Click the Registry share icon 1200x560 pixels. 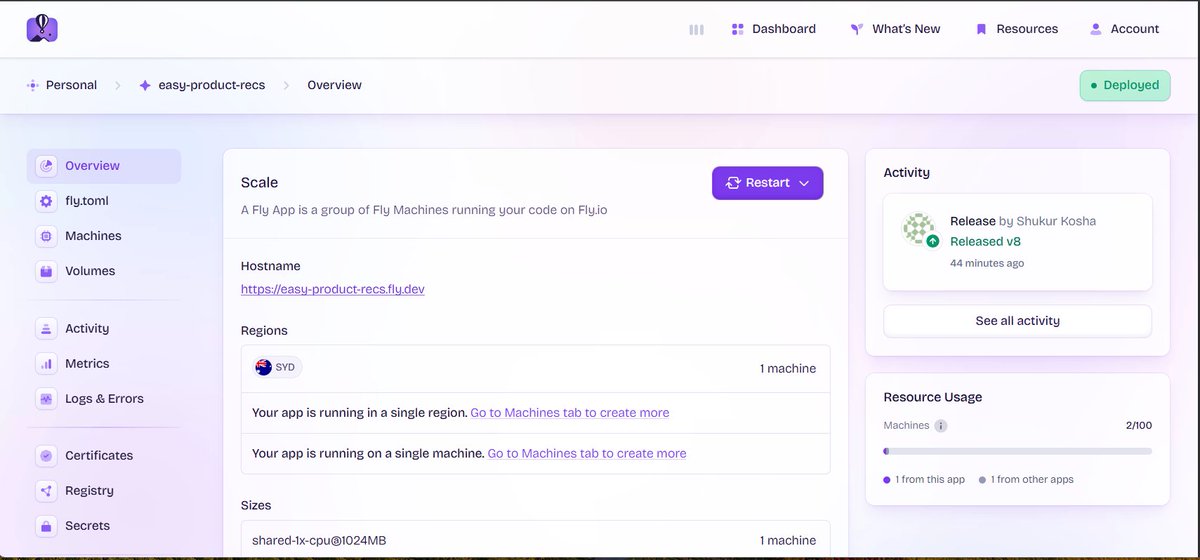pyautogui.click(x=46, y=490)
